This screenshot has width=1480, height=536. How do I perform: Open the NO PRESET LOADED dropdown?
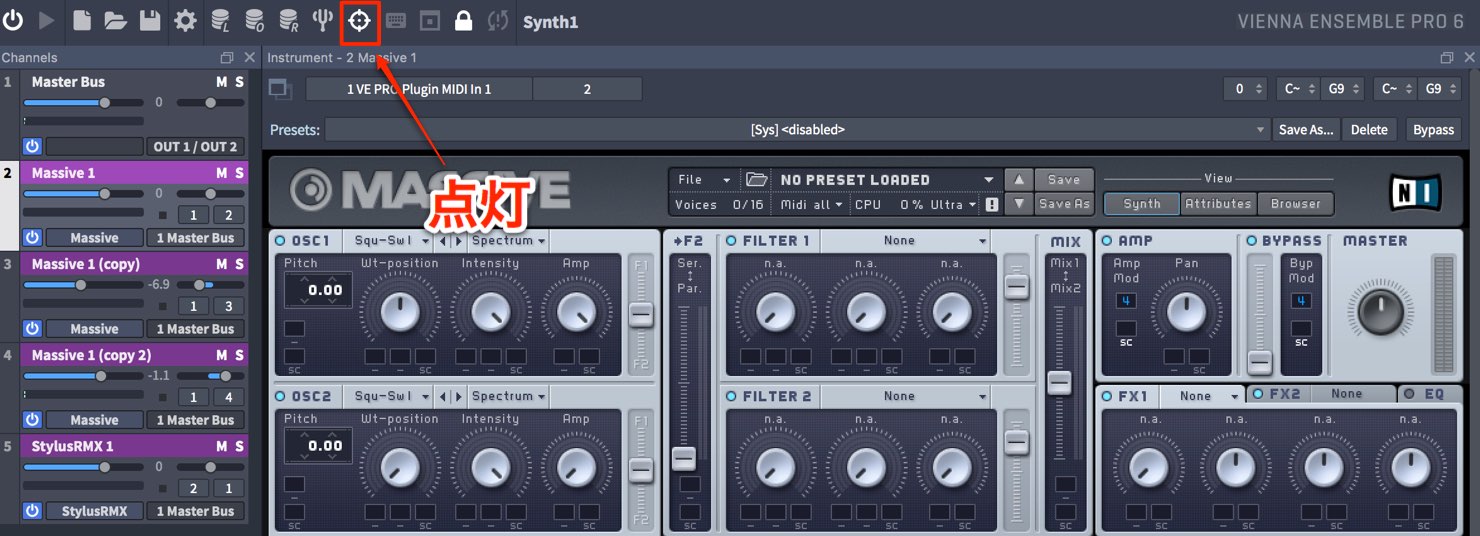886,180
